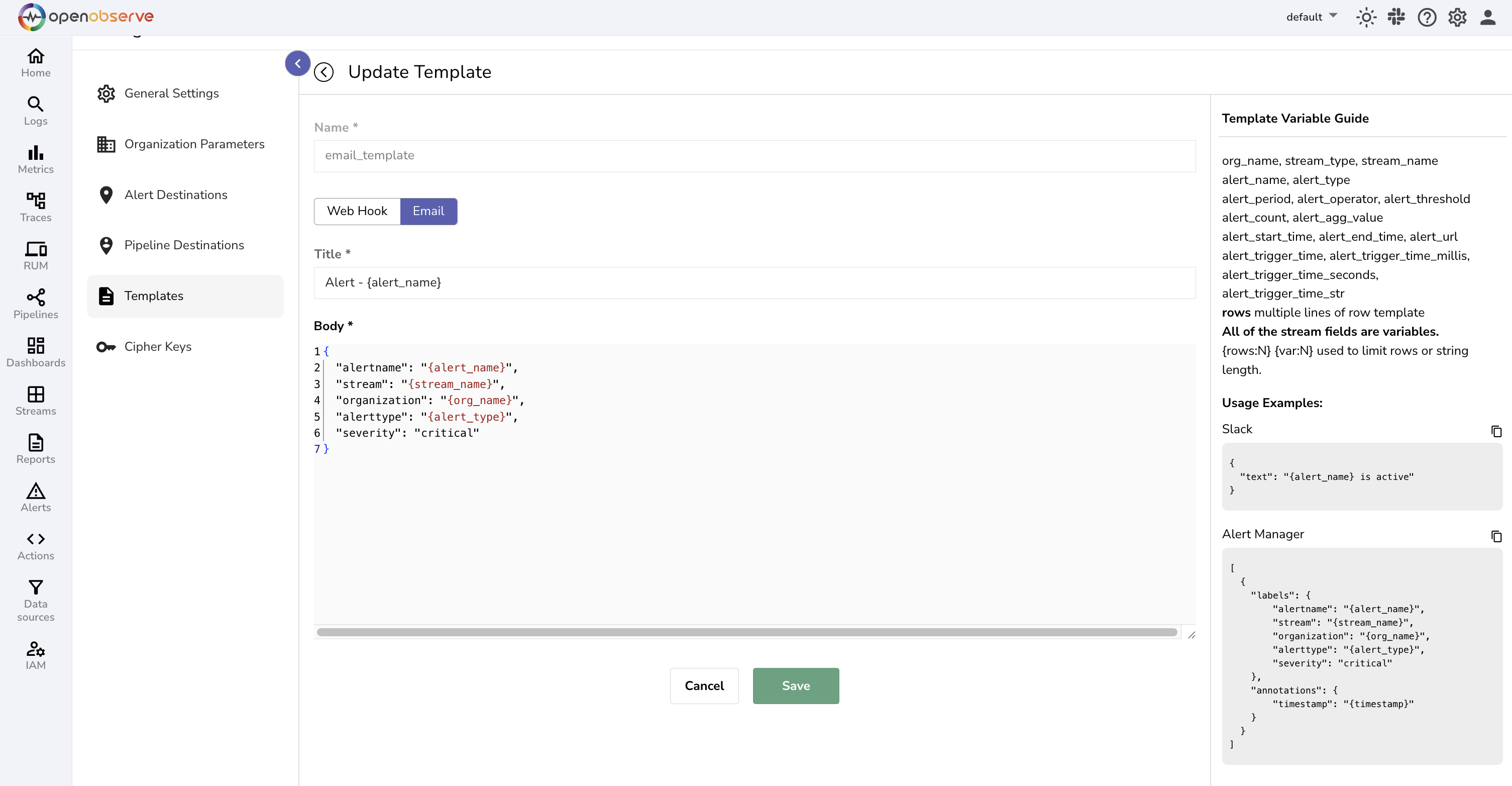Click the Slack community icon
Screen dimensions: 1512x786
coord(1396,17)
